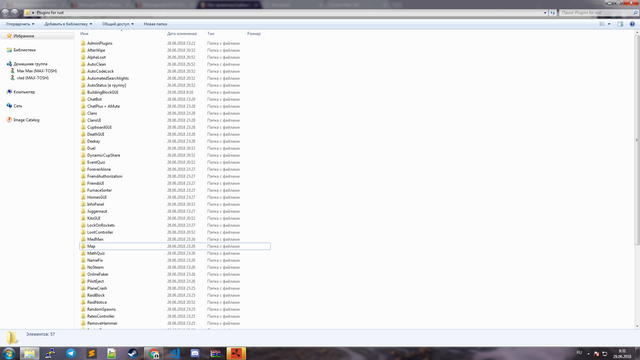Click the refresh button beside address bar

pos(553,13)
